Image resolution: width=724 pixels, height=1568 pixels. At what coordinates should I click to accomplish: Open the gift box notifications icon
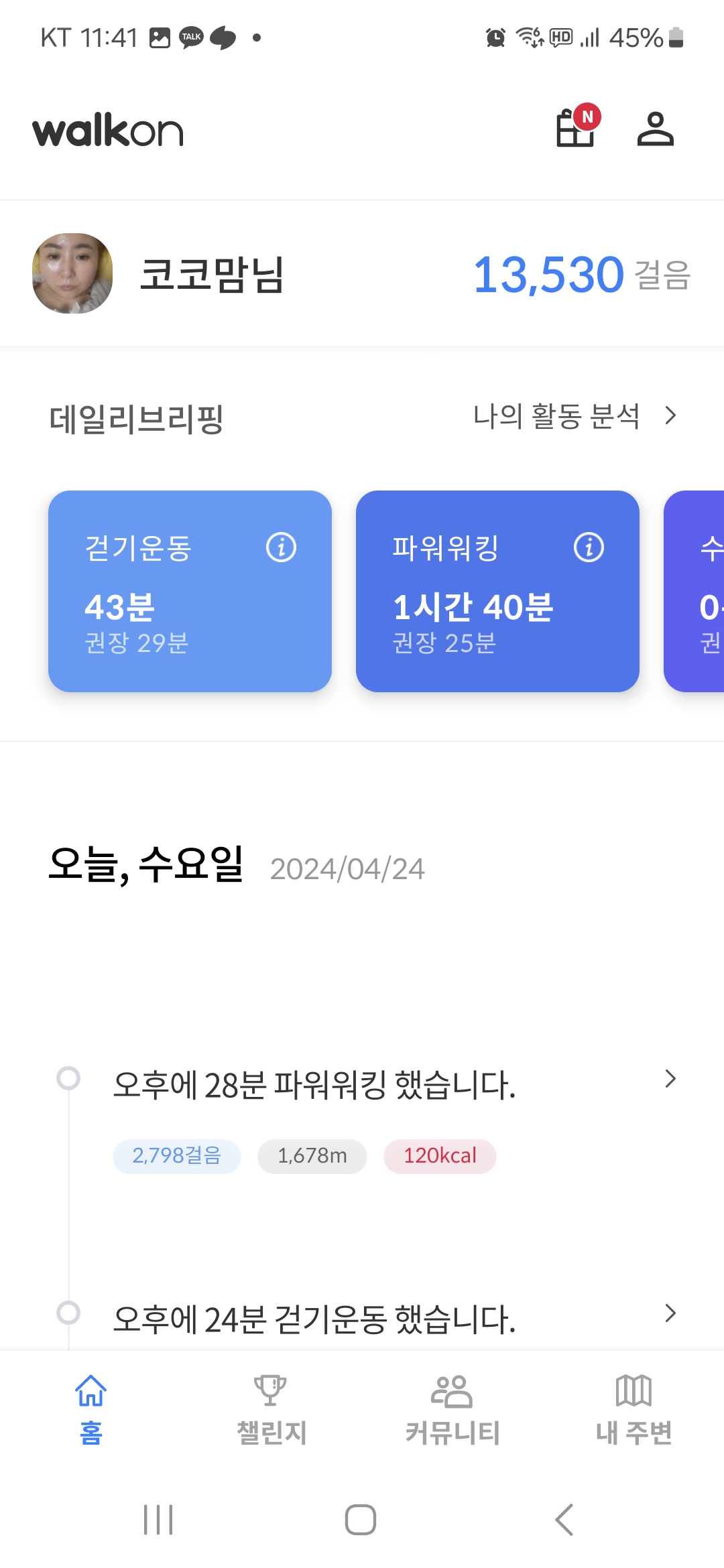[577, 127]
